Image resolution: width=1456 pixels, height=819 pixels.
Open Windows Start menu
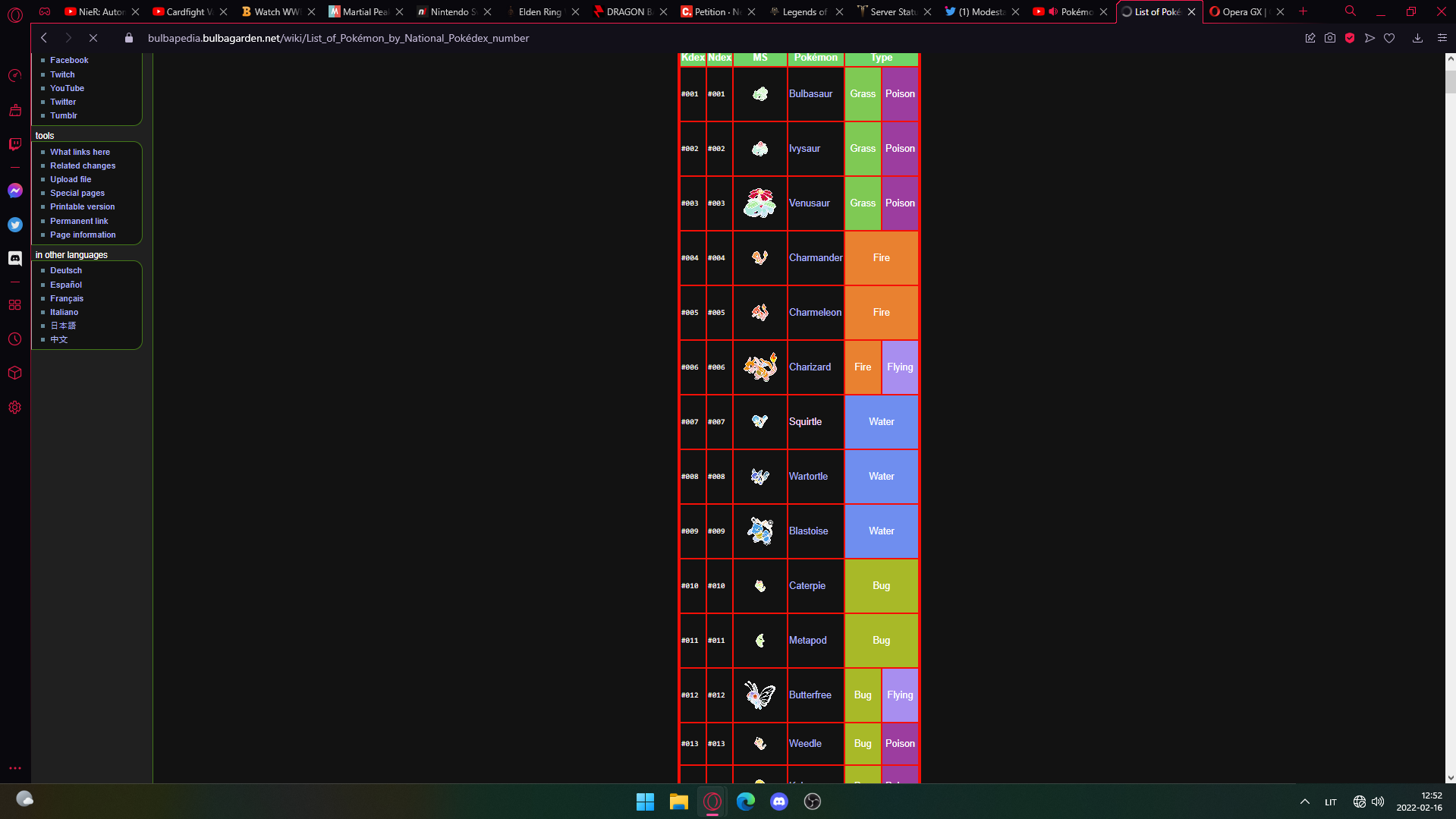[x=645, y=802]
